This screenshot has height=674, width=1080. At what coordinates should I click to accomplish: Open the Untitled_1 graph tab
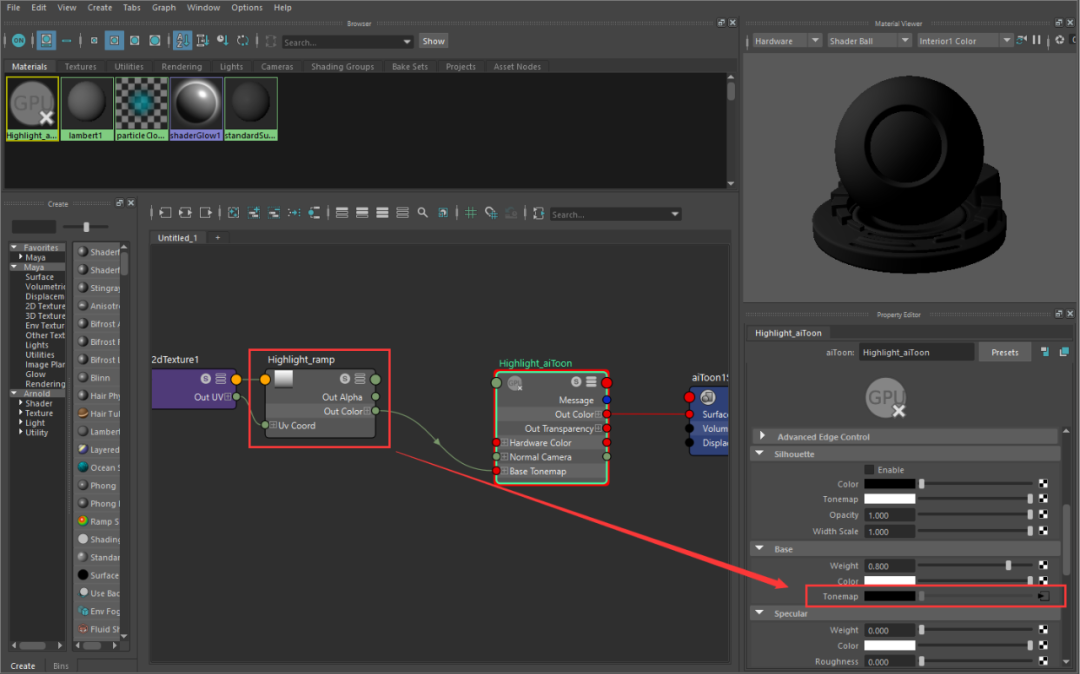pyautogui.click(x=178, y=238)
